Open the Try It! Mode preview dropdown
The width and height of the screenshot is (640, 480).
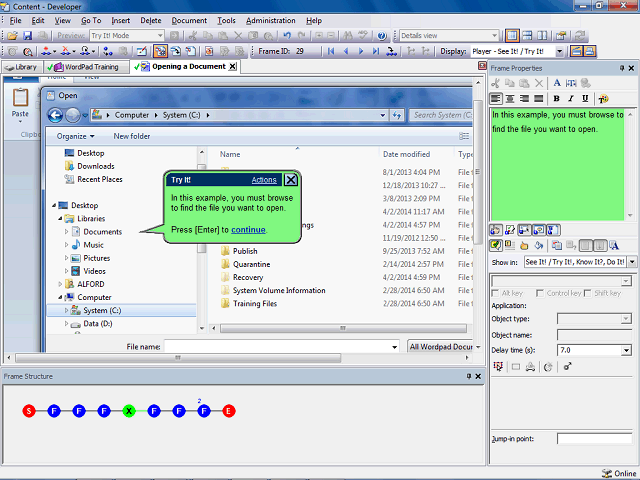point(160,36)
